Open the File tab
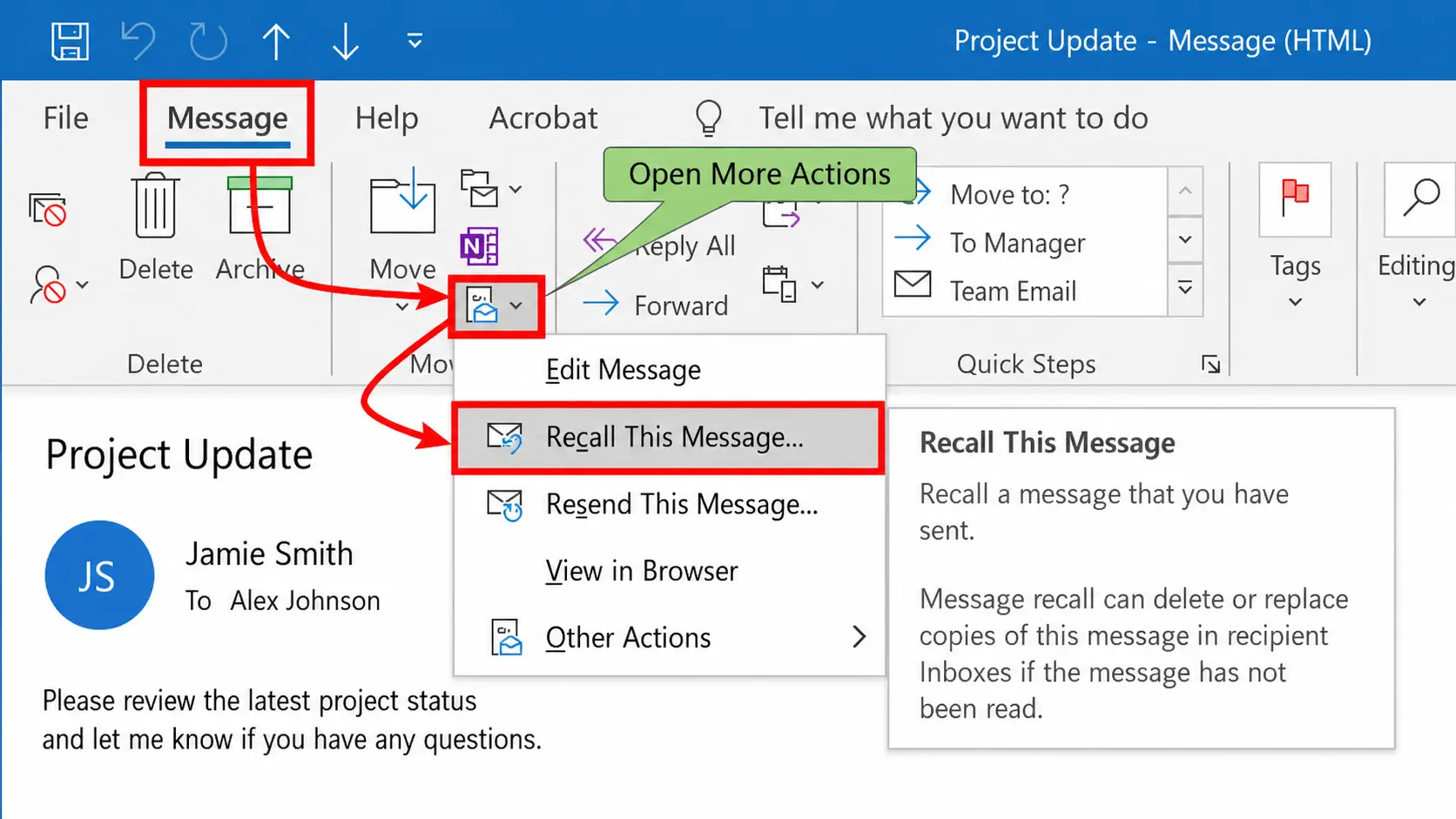 tap(66, 118)
